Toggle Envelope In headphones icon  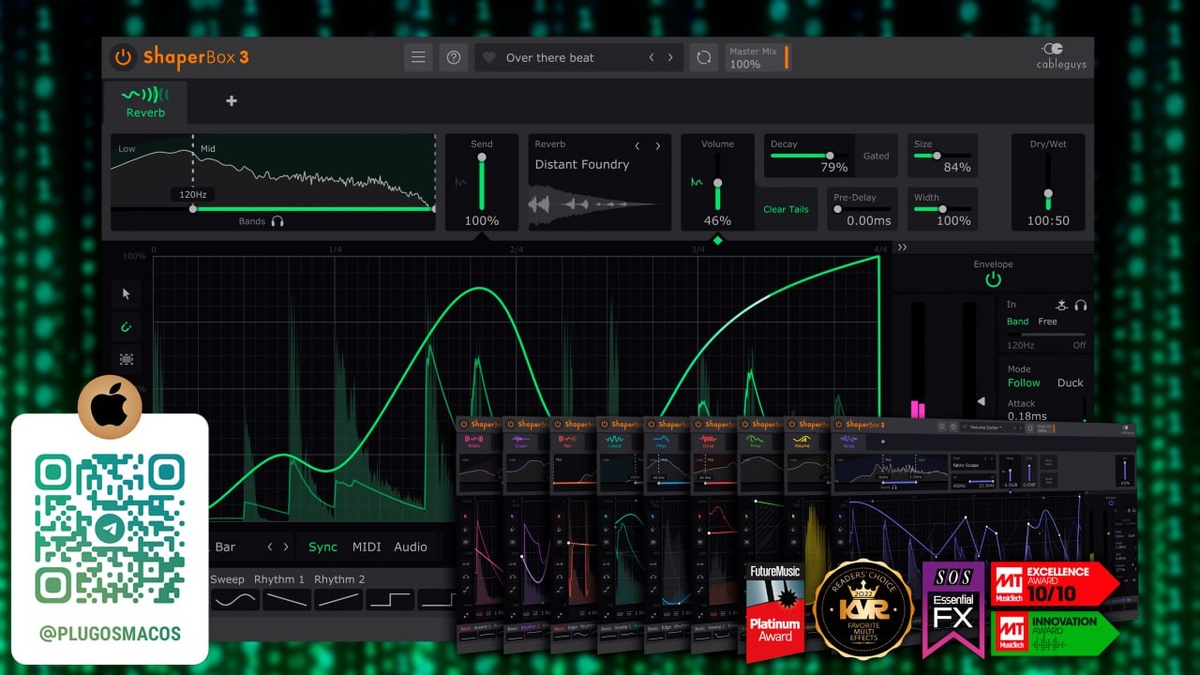tap(1080, 305)
